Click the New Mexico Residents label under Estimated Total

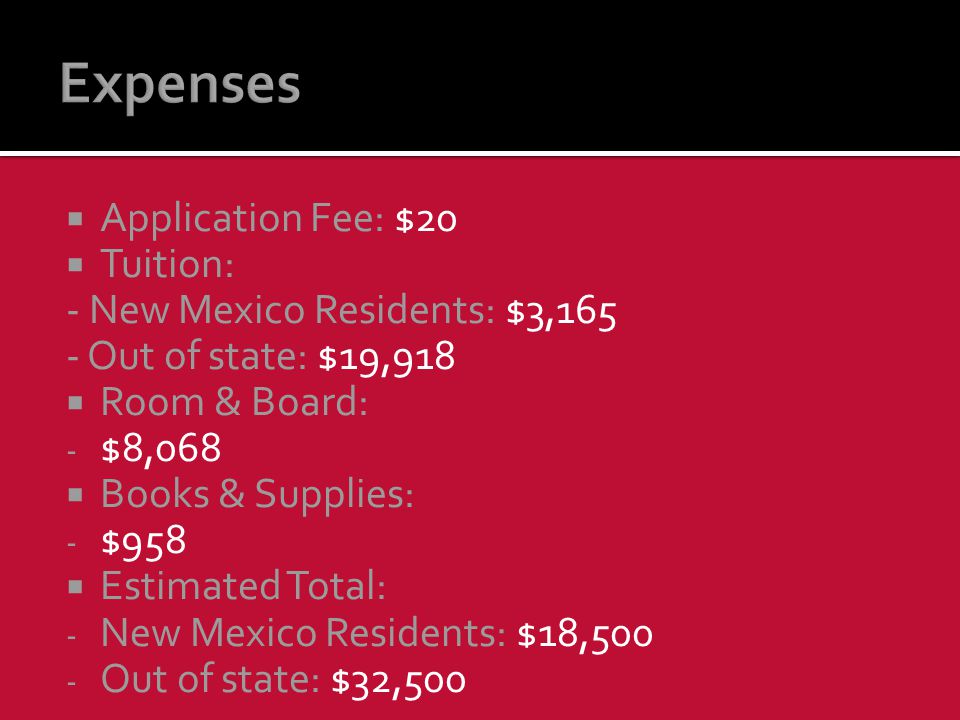pos(303,632)
